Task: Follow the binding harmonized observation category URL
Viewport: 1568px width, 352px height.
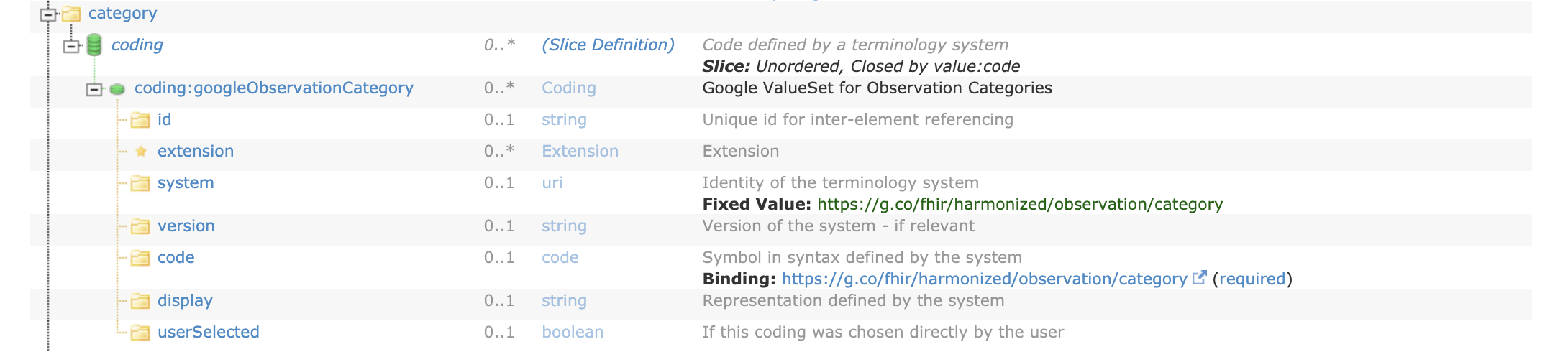Action: (x=984, y=279)
